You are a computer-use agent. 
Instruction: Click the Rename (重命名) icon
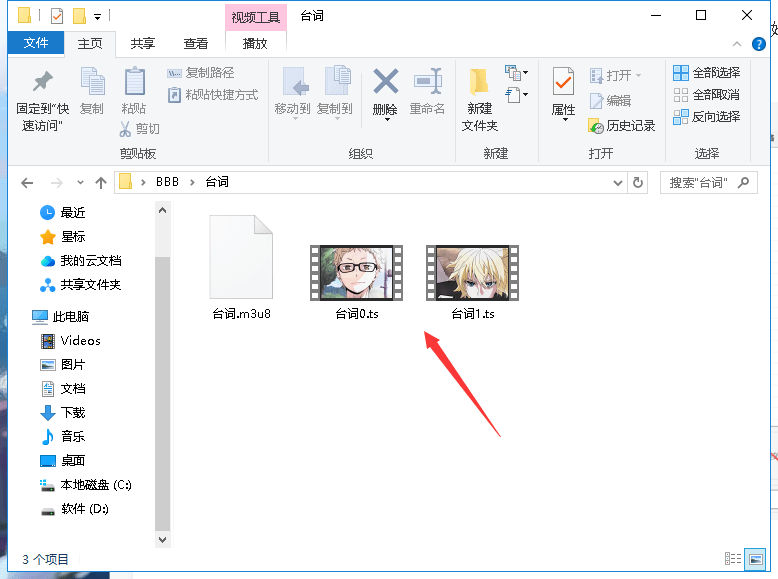428,81
